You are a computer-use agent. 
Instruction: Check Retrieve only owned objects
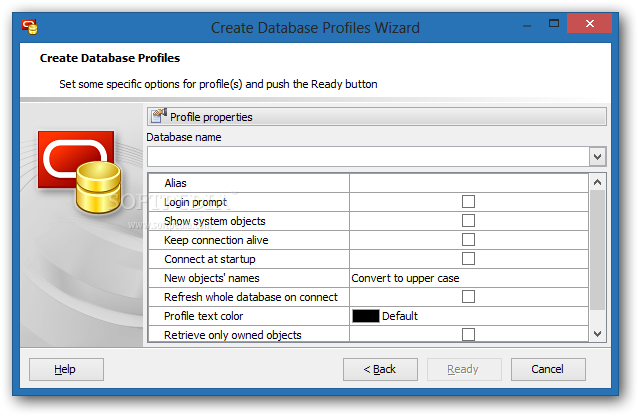point(468,335)
